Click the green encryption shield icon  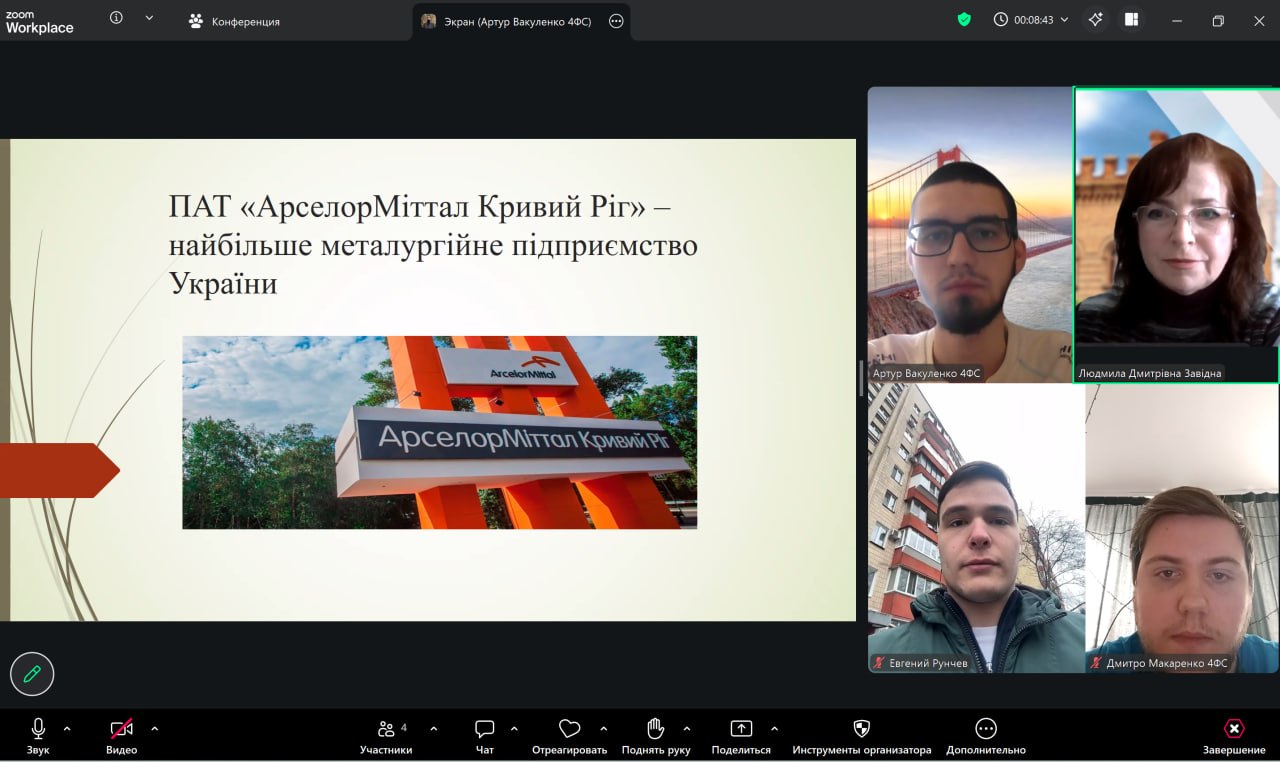point(964,19)
